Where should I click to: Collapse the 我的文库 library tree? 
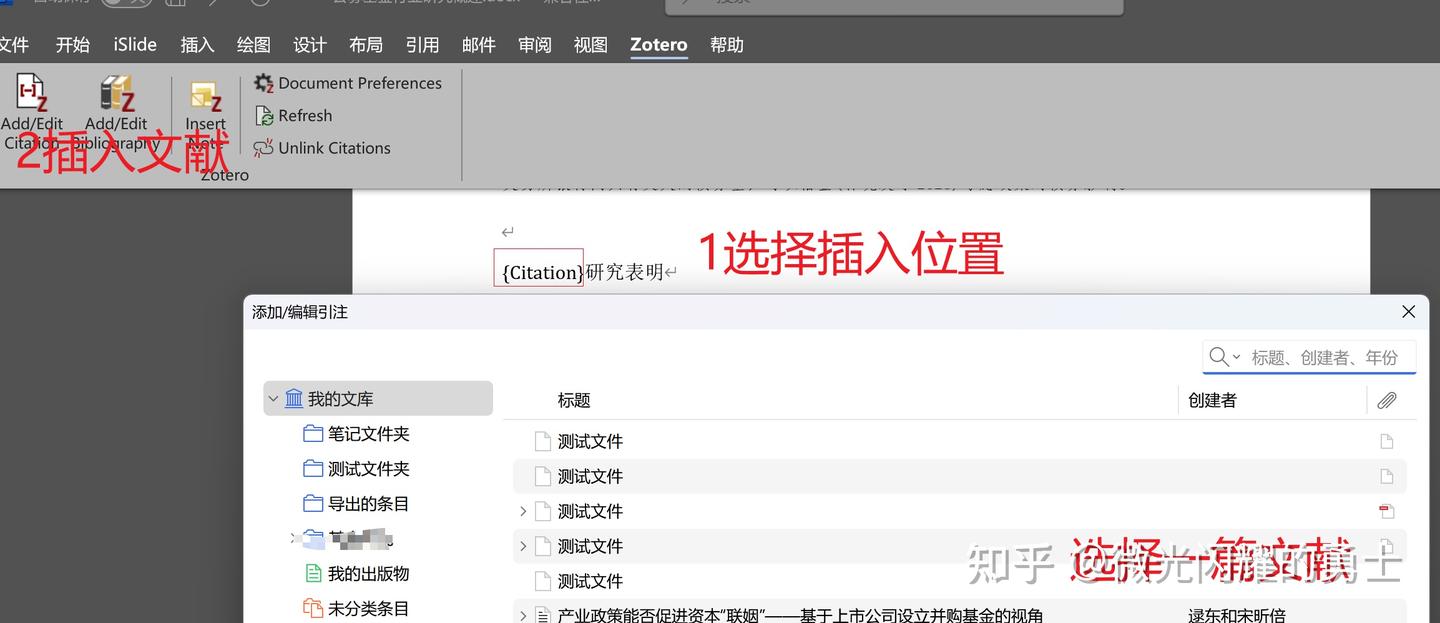(x=273, y=399)
